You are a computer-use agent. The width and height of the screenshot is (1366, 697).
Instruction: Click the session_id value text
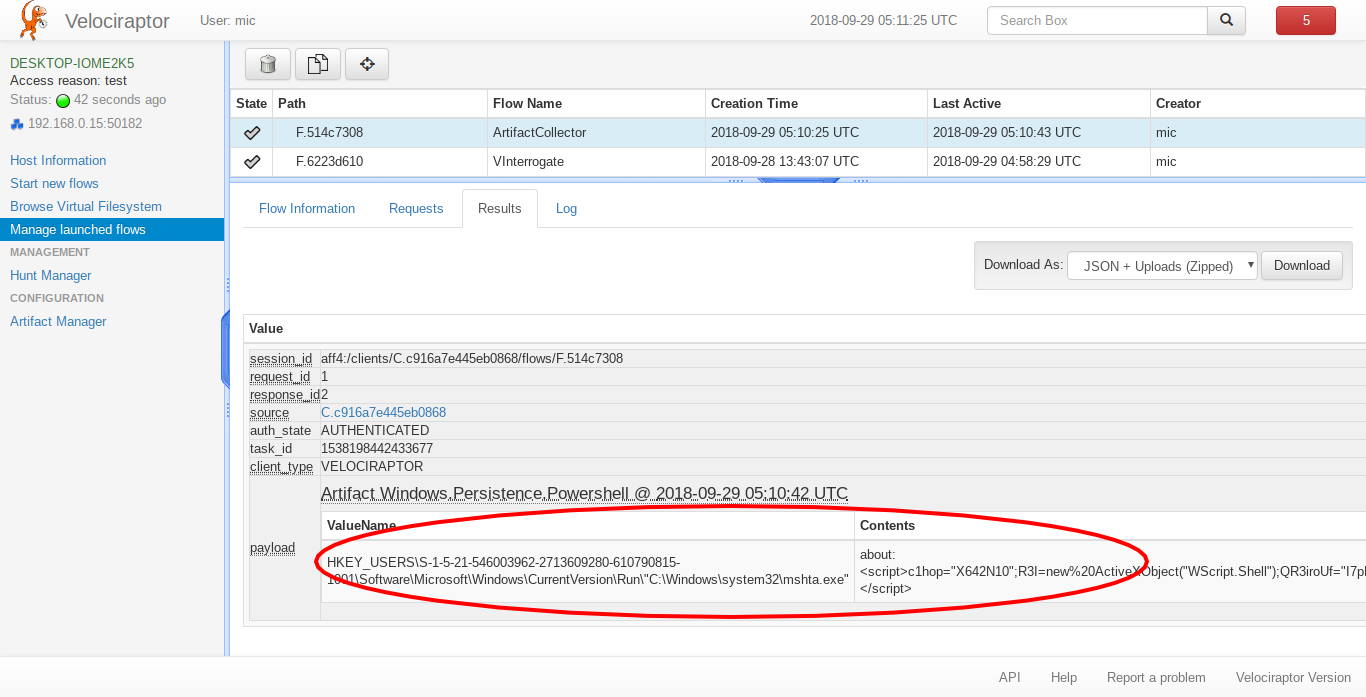pos(472,358)
